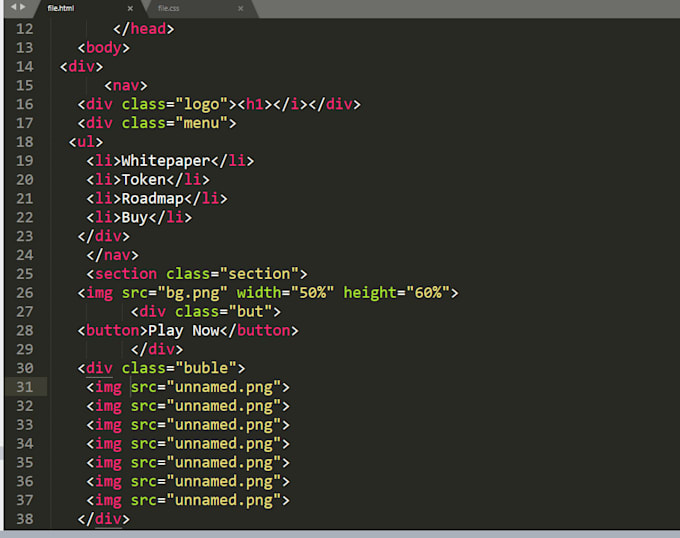Click the opening div tag on line 14
The image size is (680, 538).
click(82, 67)
